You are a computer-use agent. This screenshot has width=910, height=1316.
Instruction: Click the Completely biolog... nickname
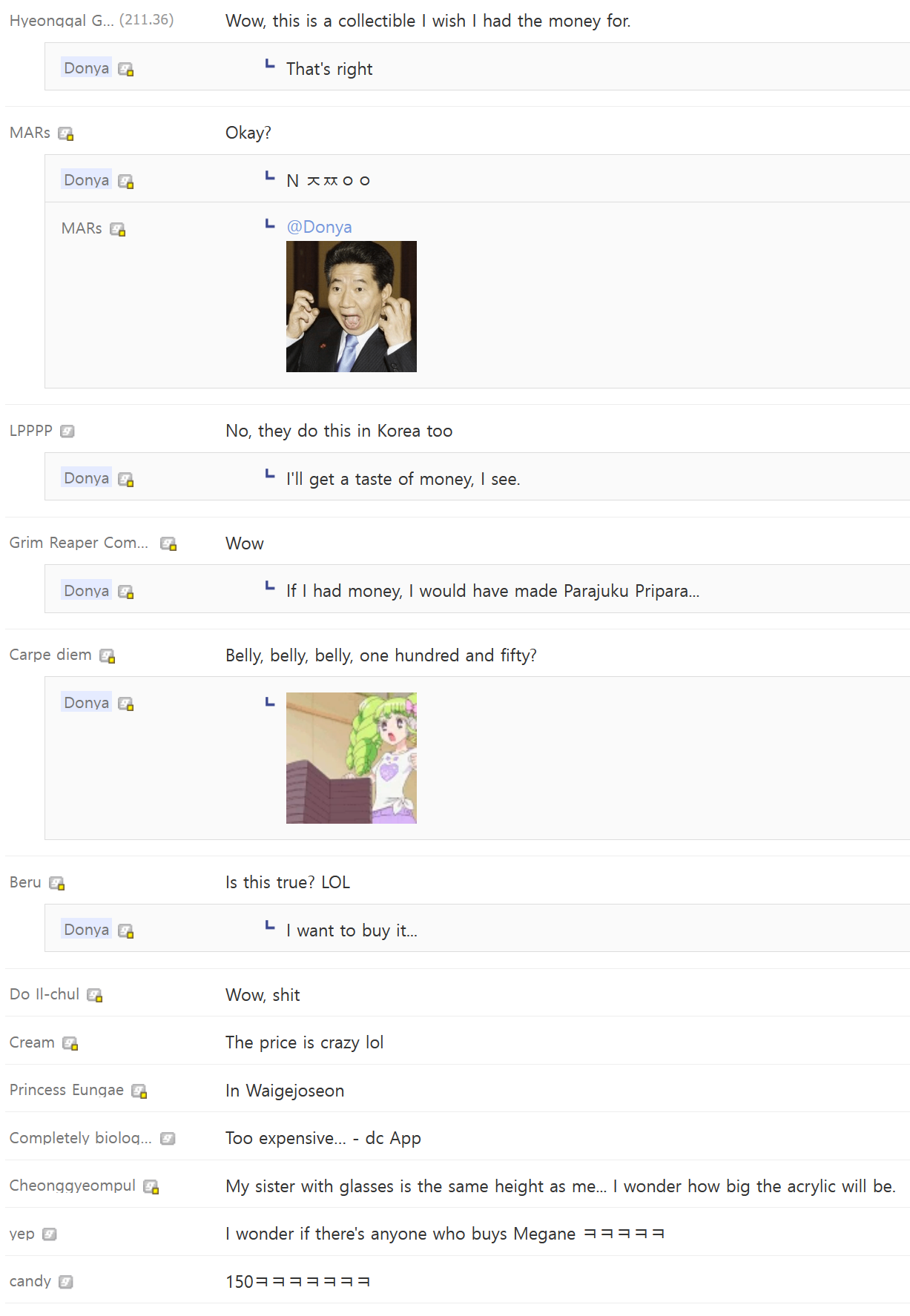click(80, 1138)
